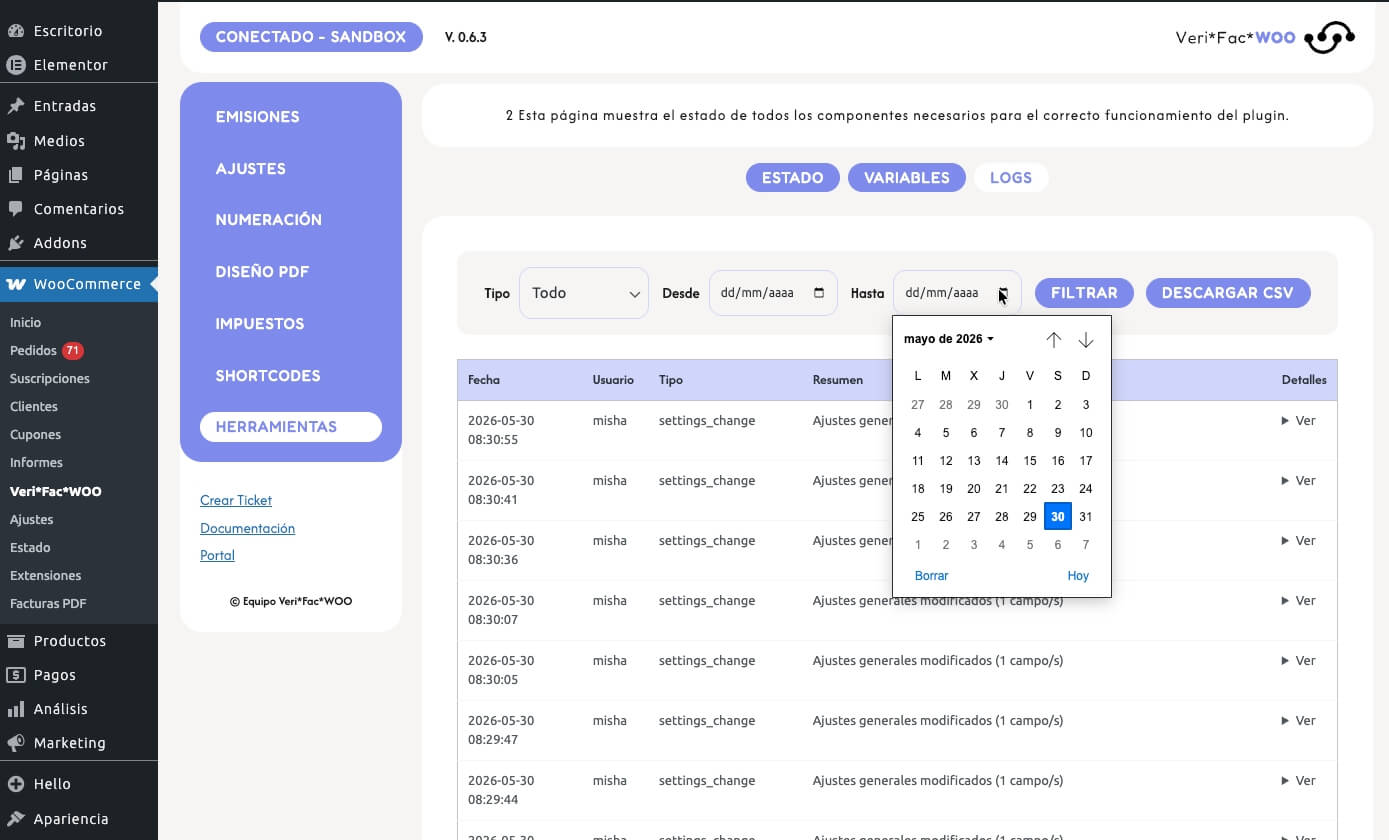
Task: Select day 15 in the calendar
Action: point(1030,461)
